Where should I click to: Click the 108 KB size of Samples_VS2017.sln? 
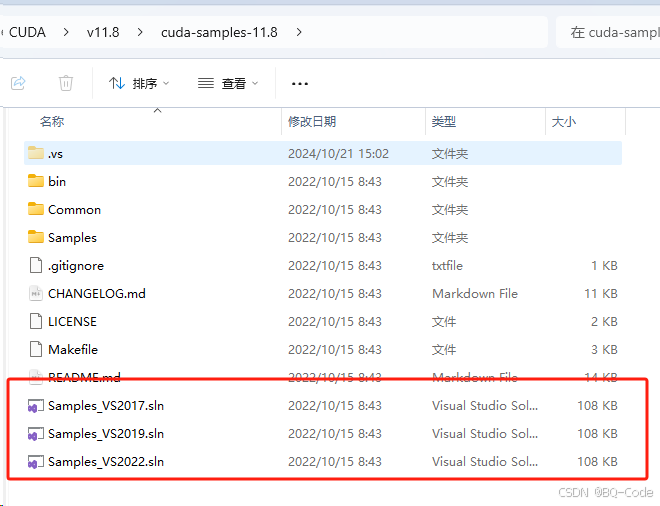click(x=598, y=406)
